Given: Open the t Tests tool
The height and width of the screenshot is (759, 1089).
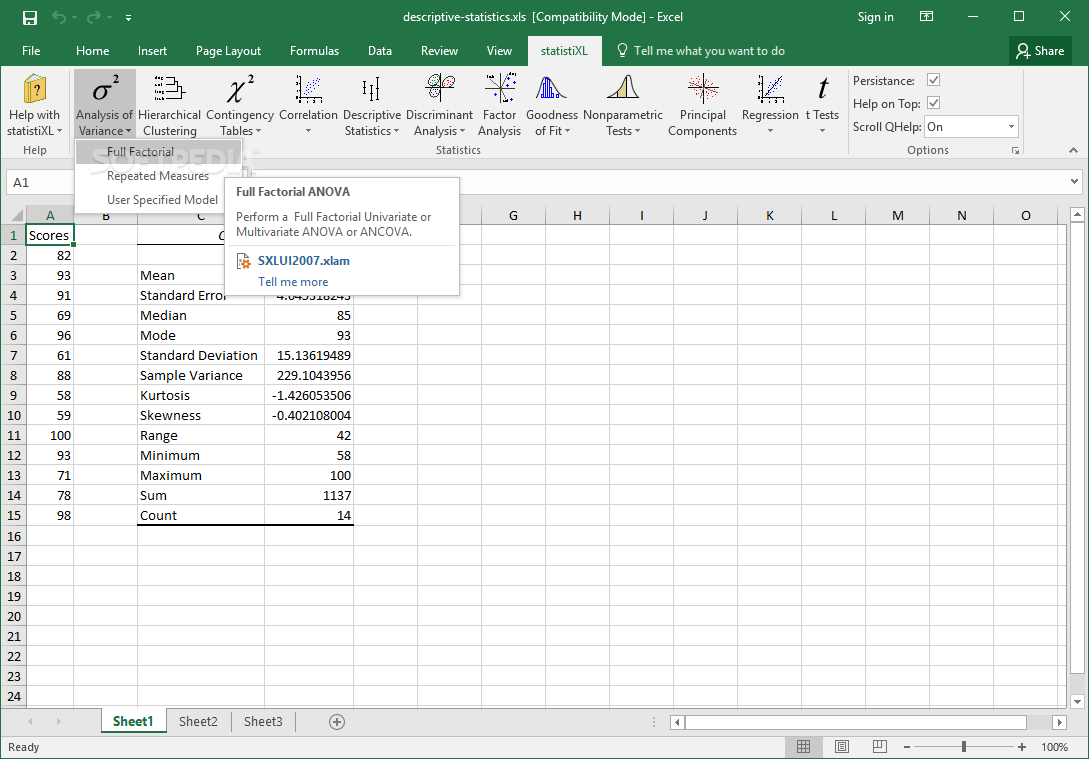Looking at the screenshot, I should (822, 105).
